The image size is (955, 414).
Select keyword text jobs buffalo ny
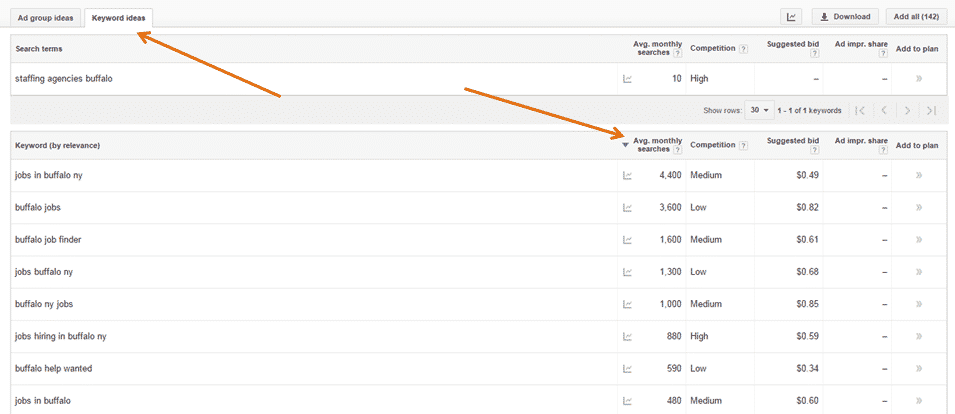44,272
